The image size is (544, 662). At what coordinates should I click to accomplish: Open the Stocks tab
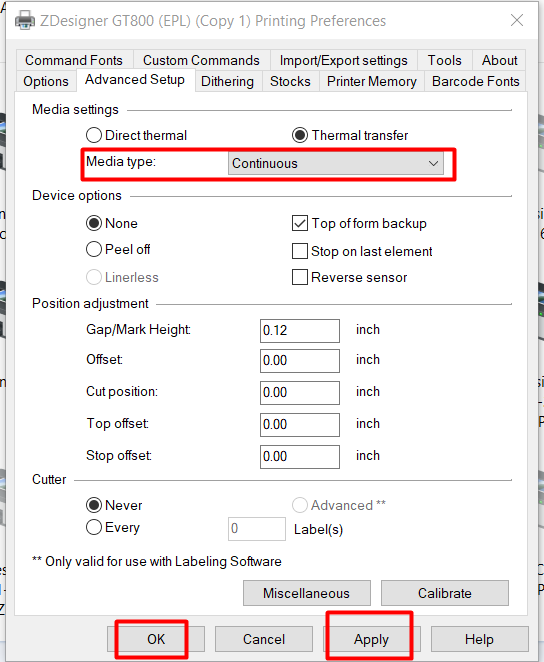(x=290, y=81)
